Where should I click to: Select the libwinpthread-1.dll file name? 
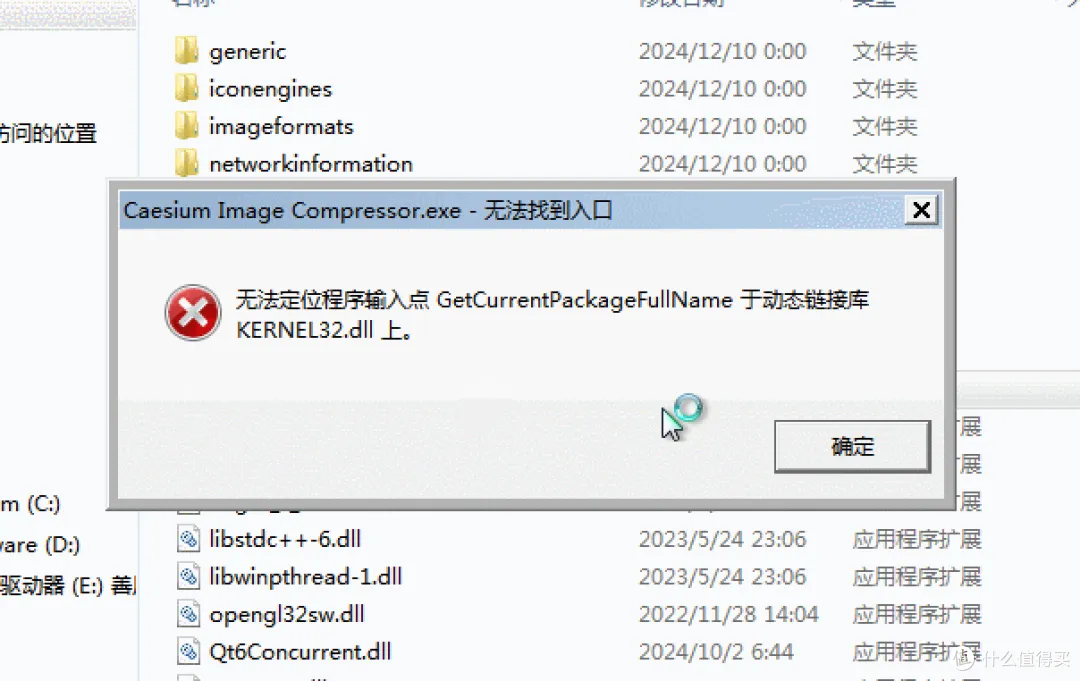[x=306, y=576]
